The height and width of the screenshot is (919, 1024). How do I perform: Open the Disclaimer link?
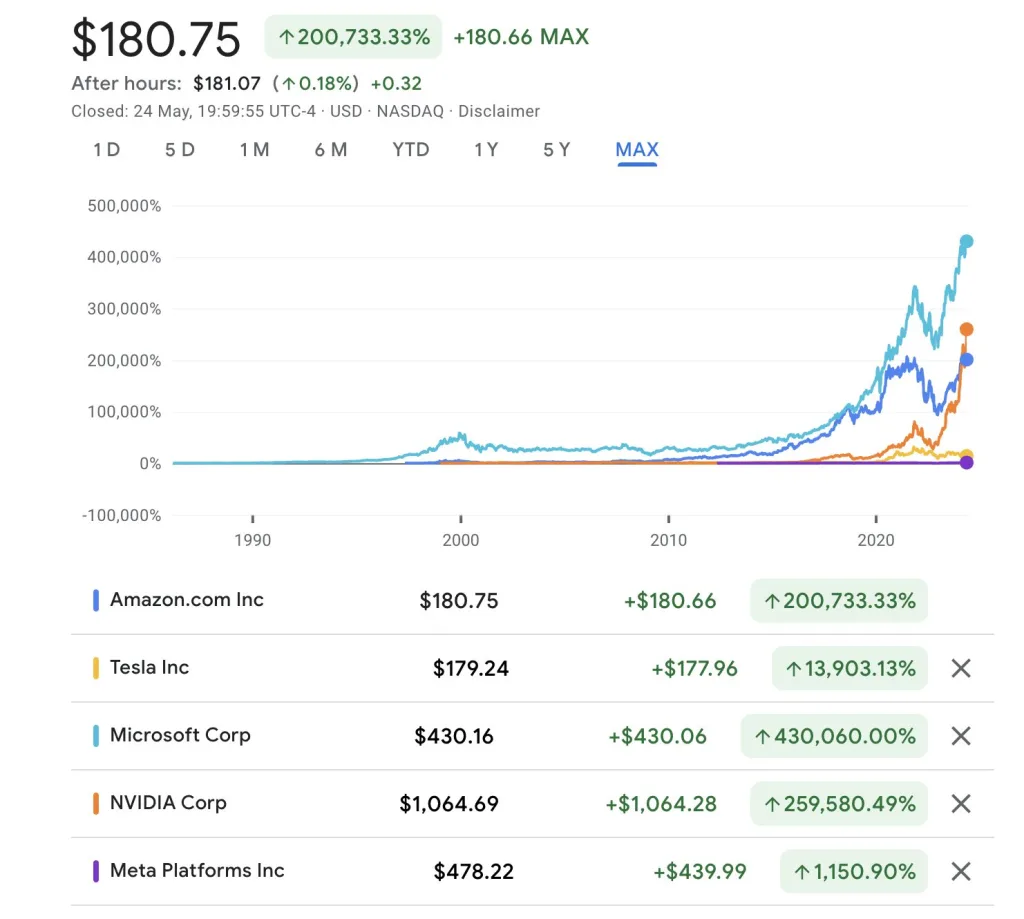pos(498,112)
